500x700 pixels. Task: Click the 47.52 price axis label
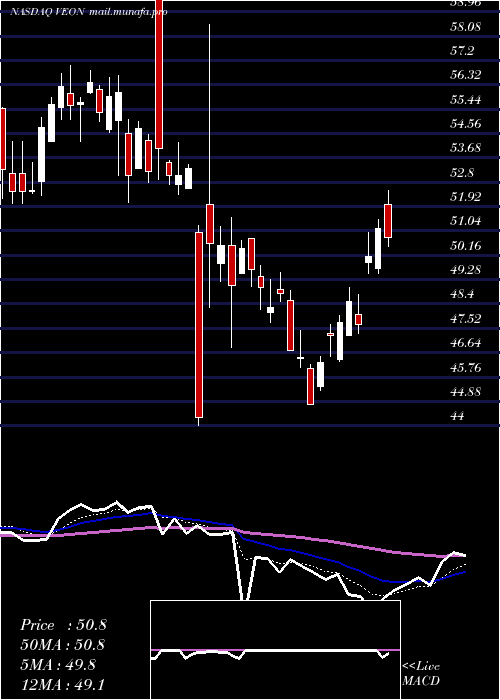(466, 318)
